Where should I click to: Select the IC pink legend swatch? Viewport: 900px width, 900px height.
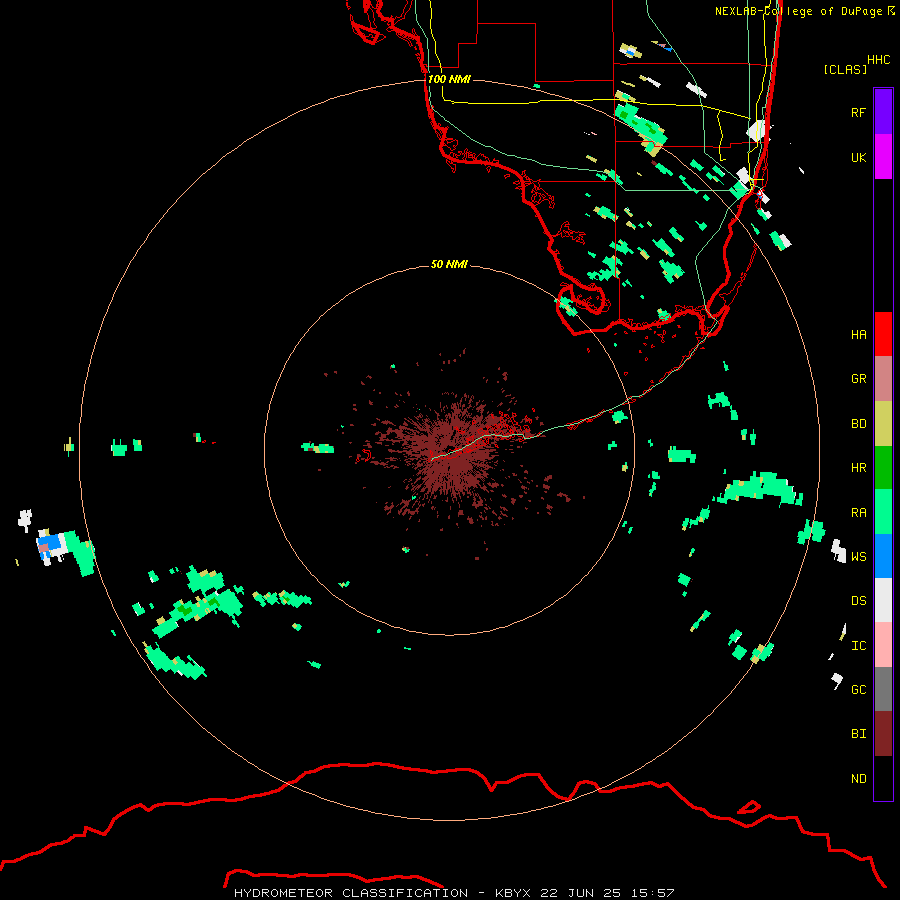[x=883, y=645]
